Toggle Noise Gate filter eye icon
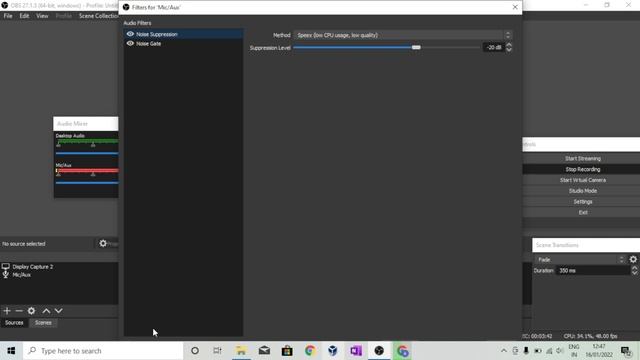Screen dimensions: 640x360 130,43
